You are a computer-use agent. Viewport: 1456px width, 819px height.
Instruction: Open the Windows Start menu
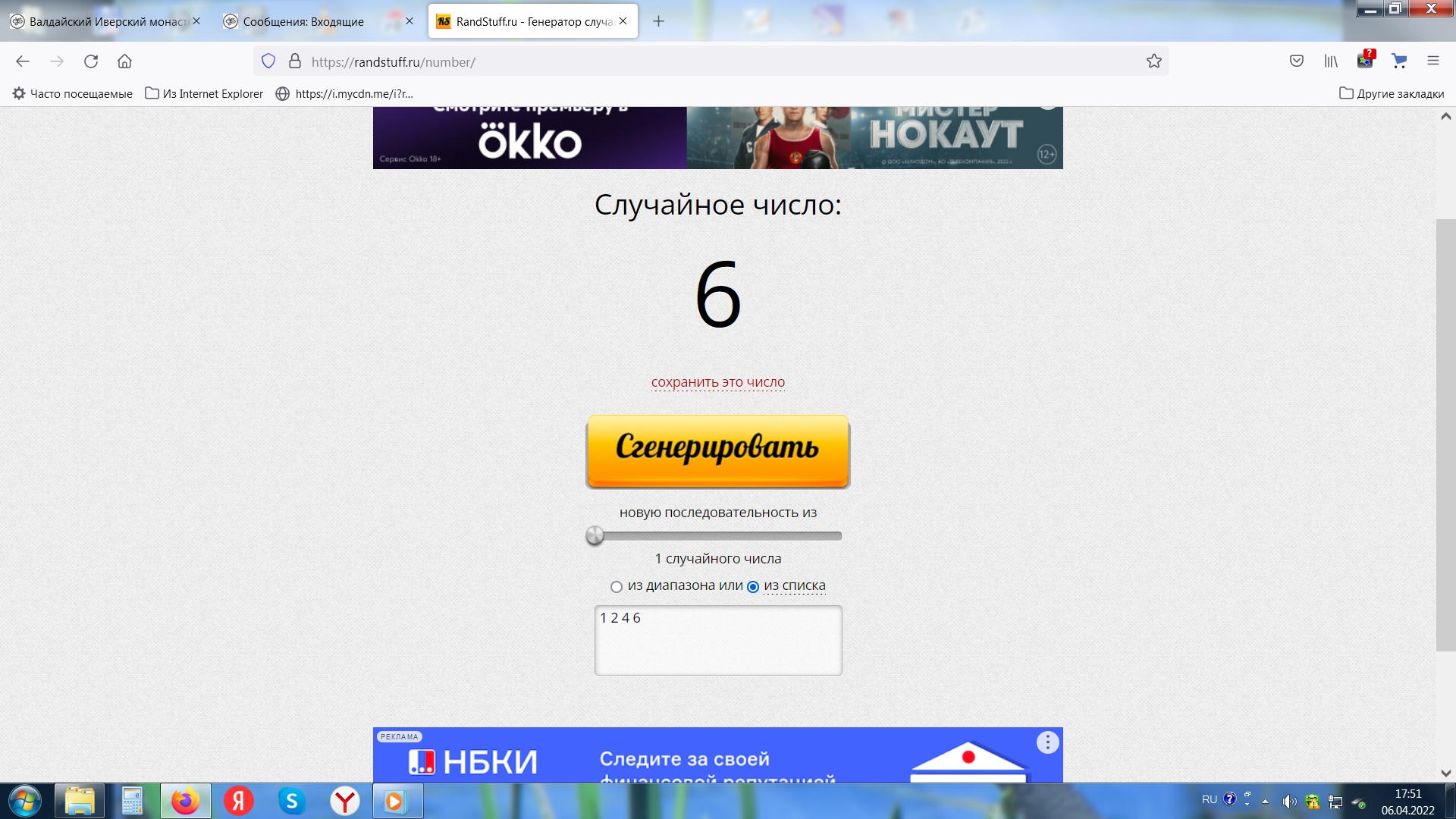click(24, 801)
